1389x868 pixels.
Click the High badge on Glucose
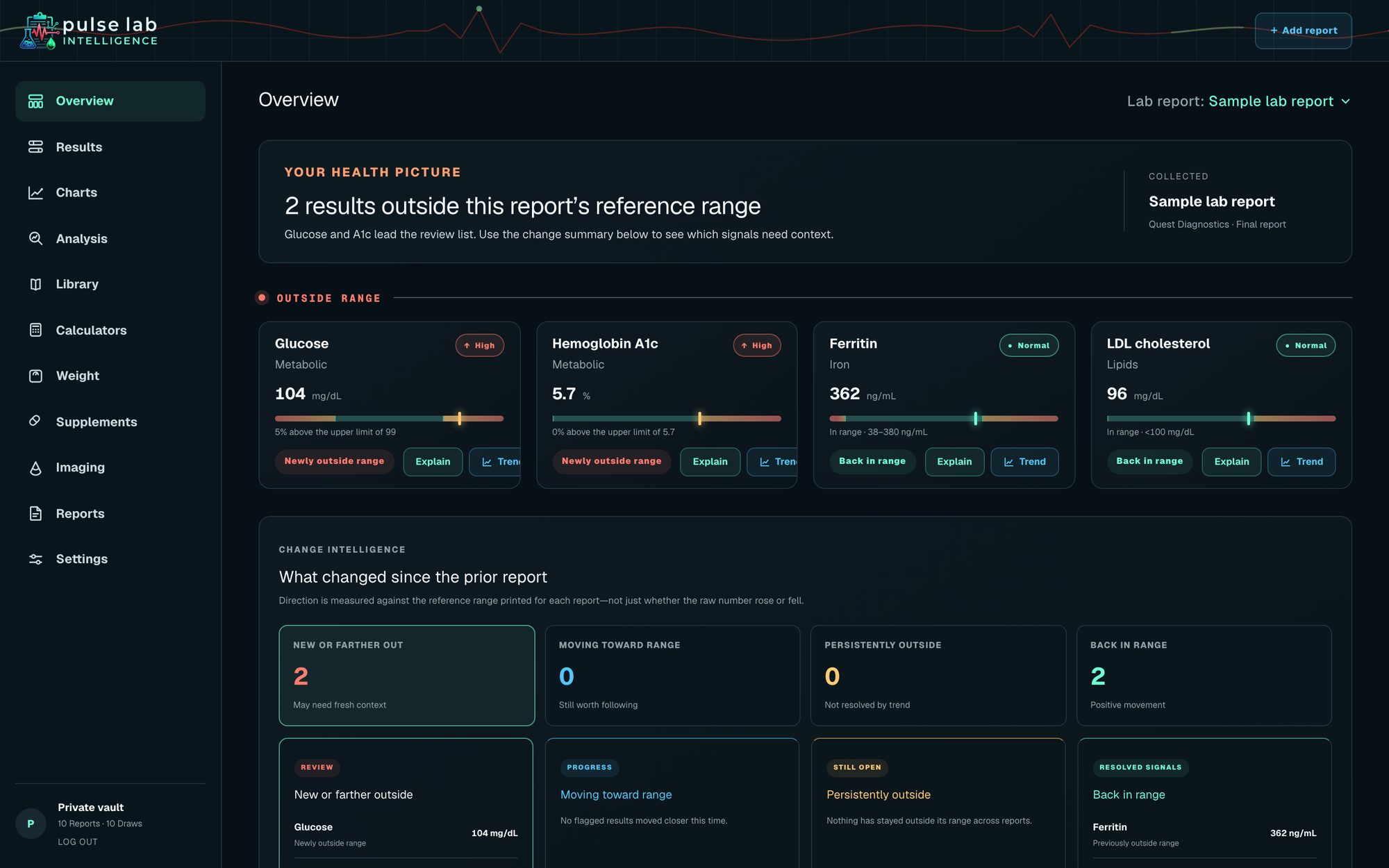click(x=479, y=345)
